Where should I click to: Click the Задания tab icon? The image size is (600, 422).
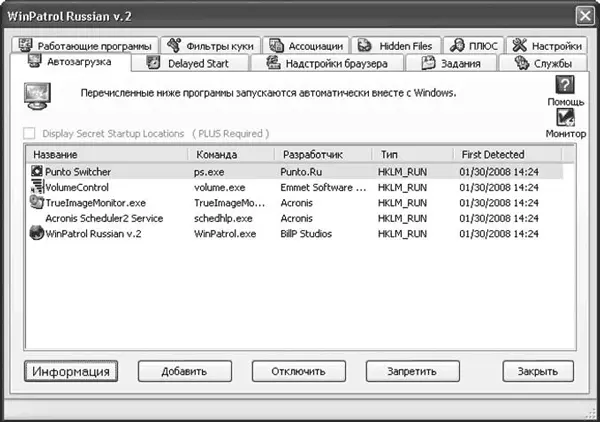click(428, 63)
